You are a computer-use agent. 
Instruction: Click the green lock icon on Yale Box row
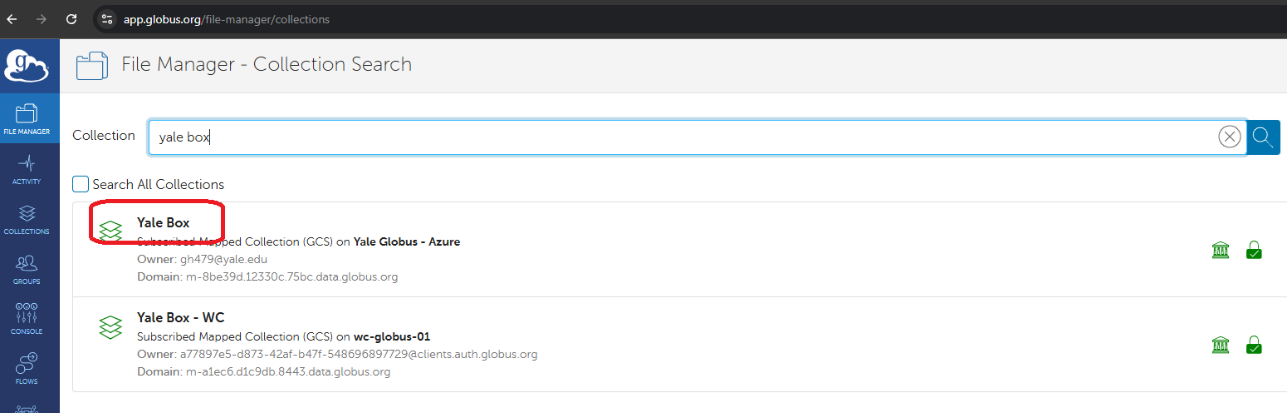[x=1253, y=250]
